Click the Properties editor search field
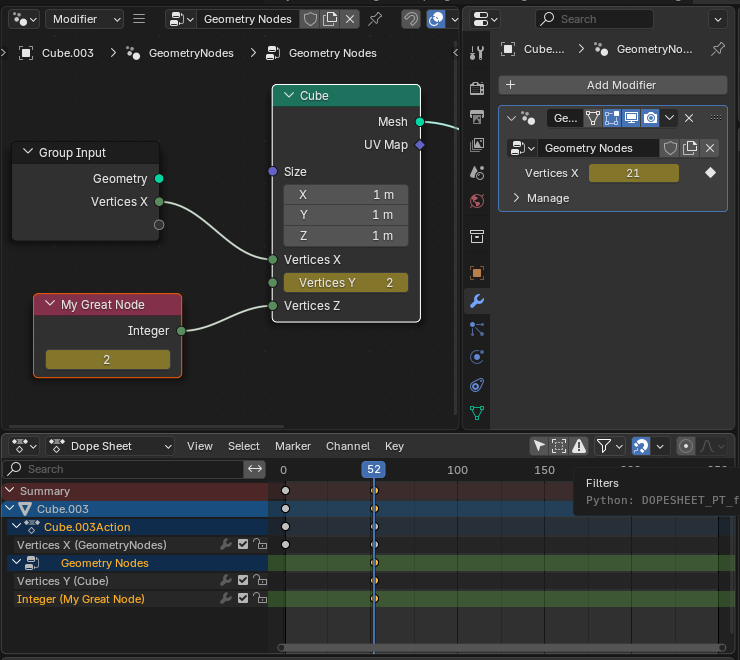The height and width of the screenshot is (660, 740). click(x=594, y=19)
